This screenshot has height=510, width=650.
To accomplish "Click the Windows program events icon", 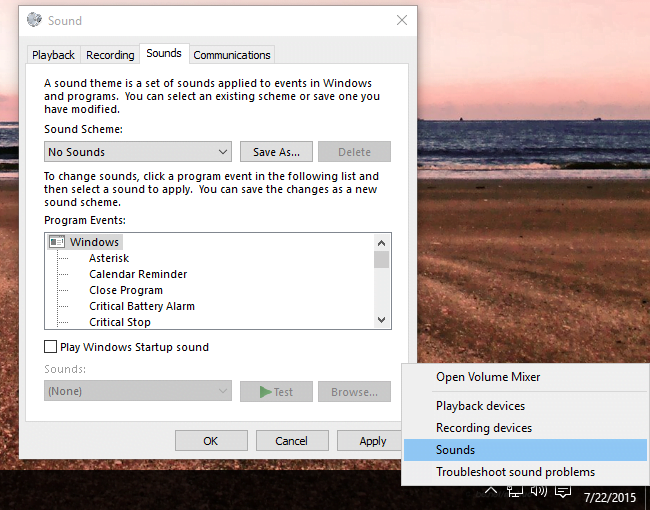I will (x=57, y=242).
